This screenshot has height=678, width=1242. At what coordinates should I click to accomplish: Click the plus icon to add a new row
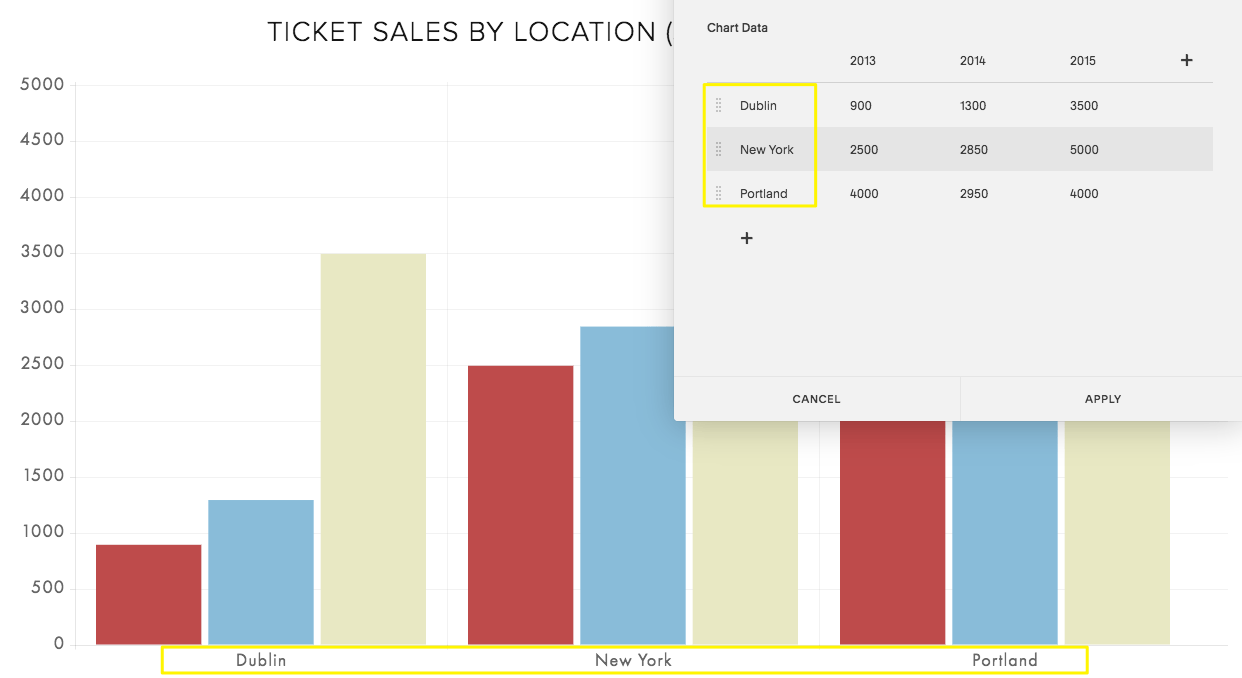(746, 238)
